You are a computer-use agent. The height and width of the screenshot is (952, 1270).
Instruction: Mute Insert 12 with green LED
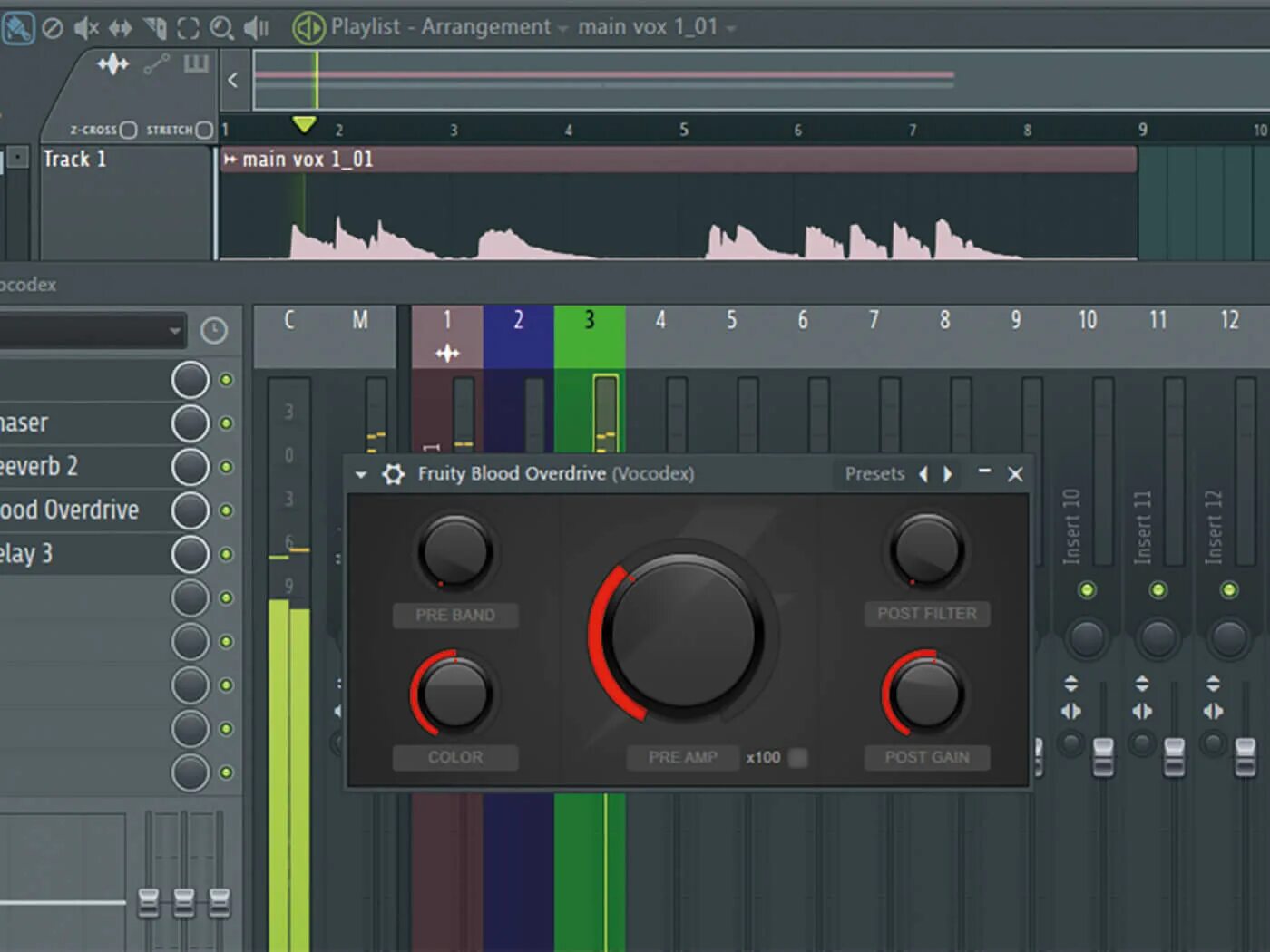1228,590
